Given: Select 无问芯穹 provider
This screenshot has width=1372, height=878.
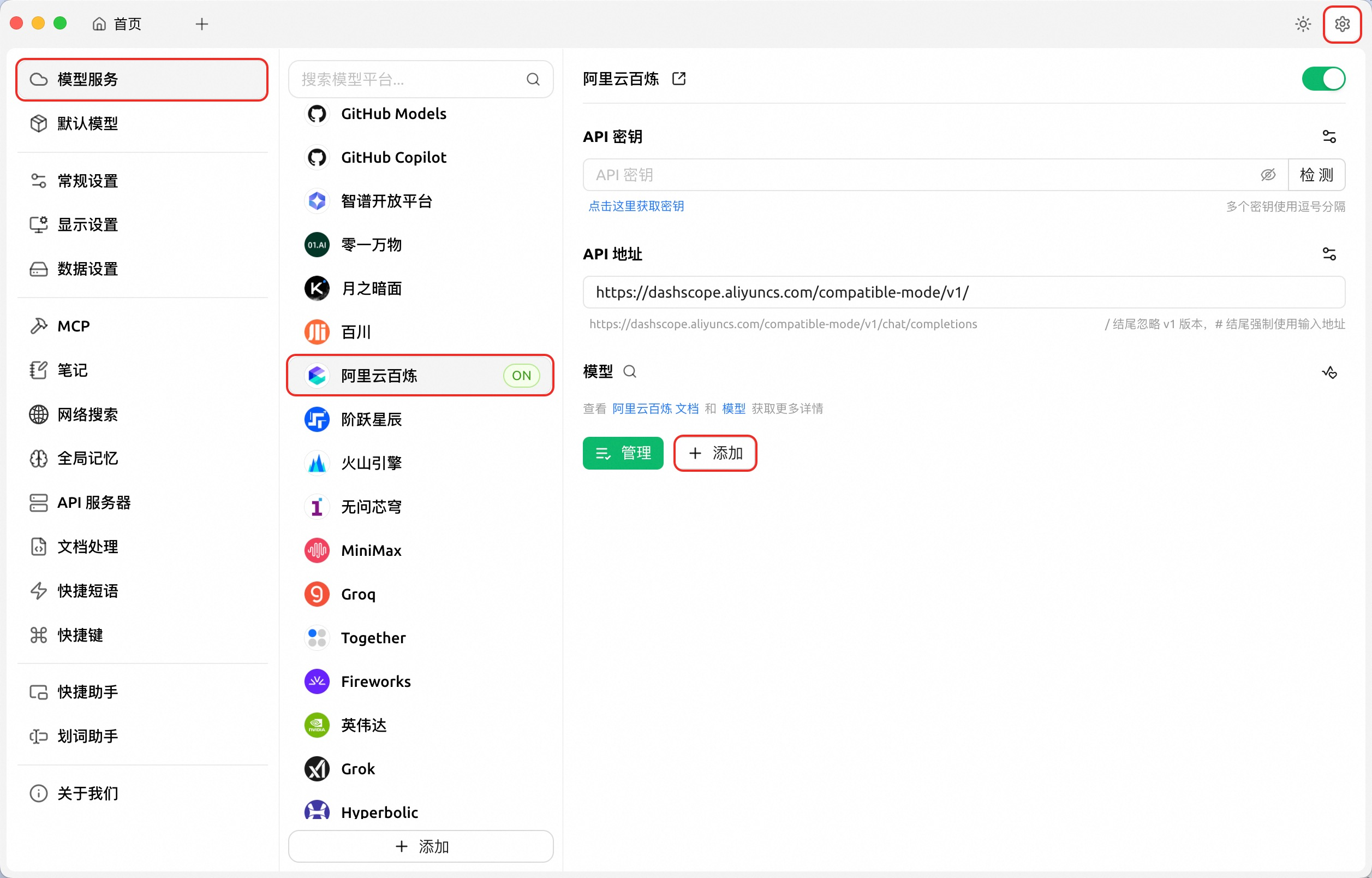Looking at the screenshot, I should click(420, 507).
